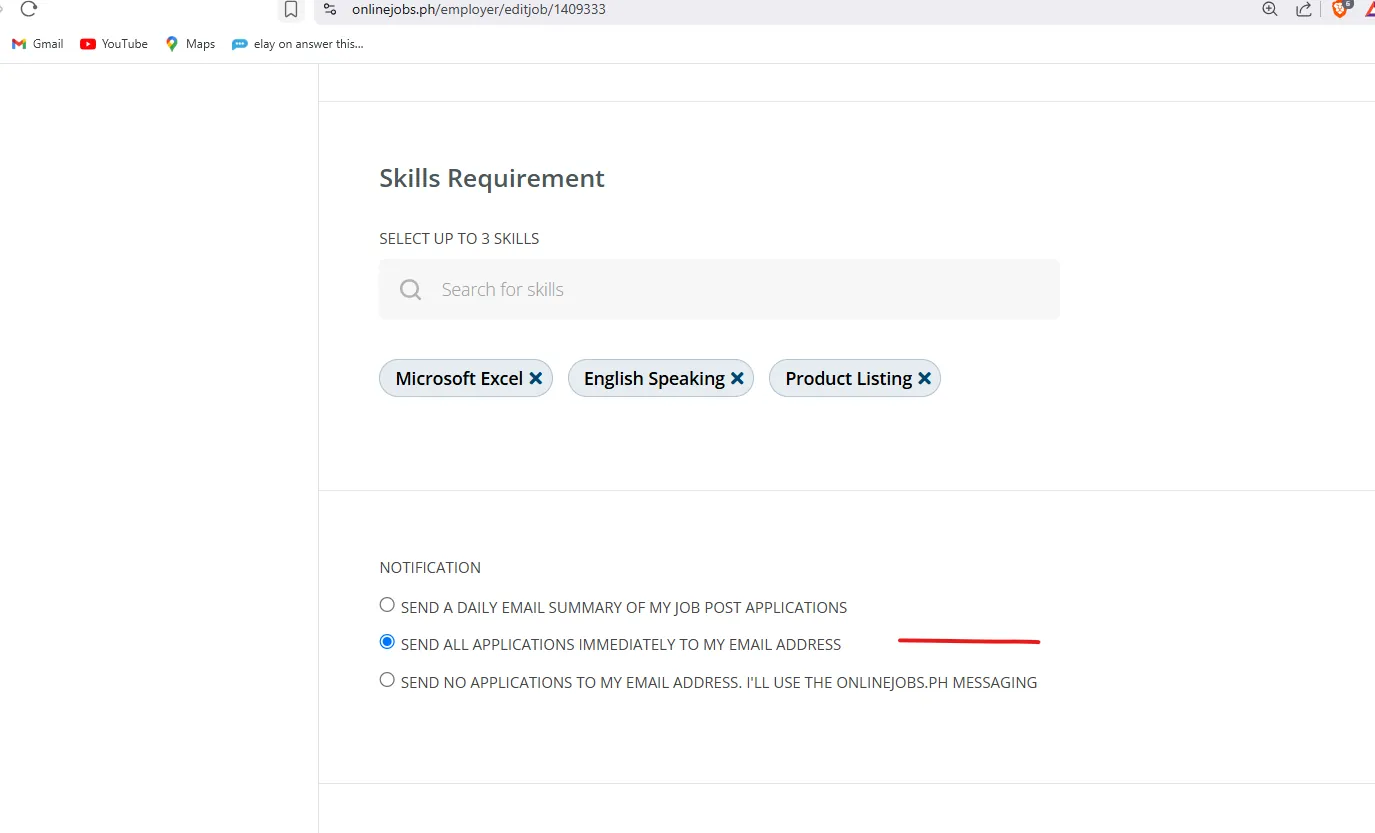Click the NOTIFICATION label
This screenshot has width=1375, height=833.
click(430, 567)
